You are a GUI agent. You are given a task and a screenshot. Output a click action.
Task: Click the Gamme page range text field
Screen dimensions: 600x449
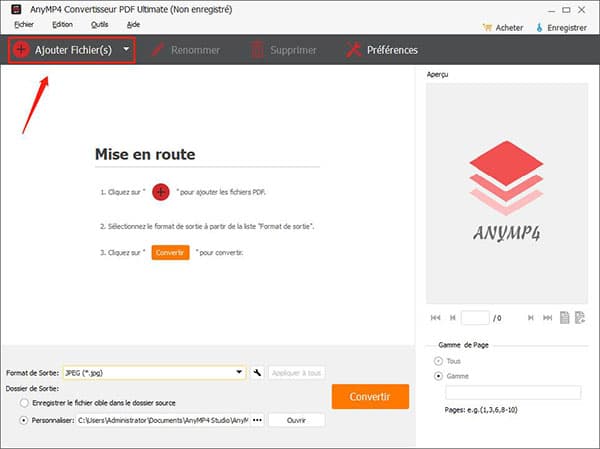(x=513, y=393)
